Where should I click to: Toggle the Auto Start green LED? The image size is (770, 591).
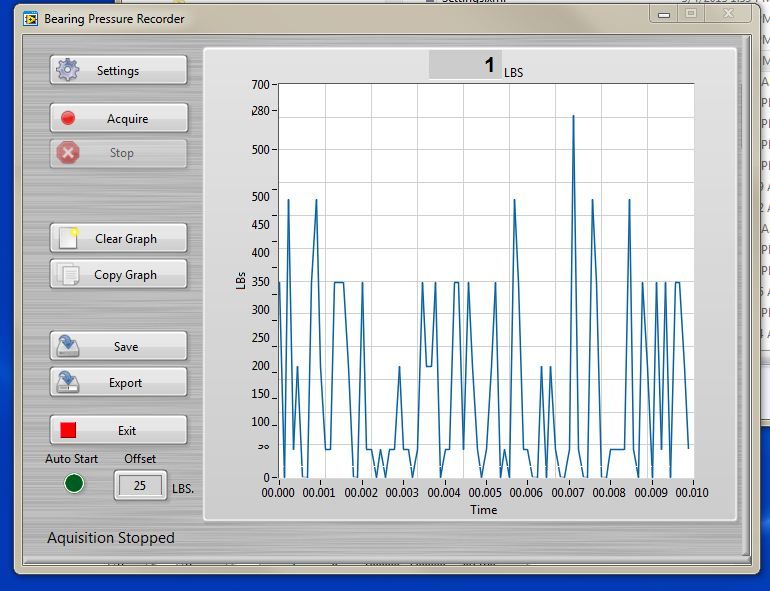[x=74, y=483]
